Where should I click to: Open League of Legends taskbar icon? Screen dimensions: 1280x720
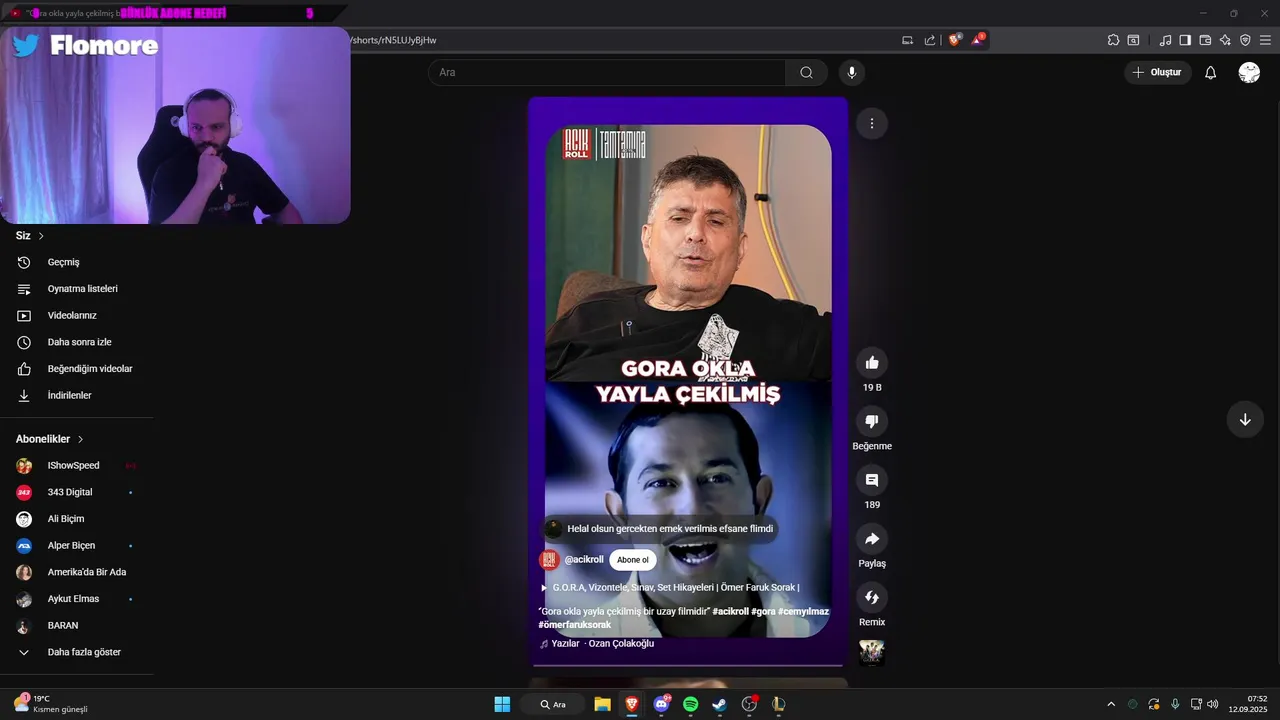(778, 704)
